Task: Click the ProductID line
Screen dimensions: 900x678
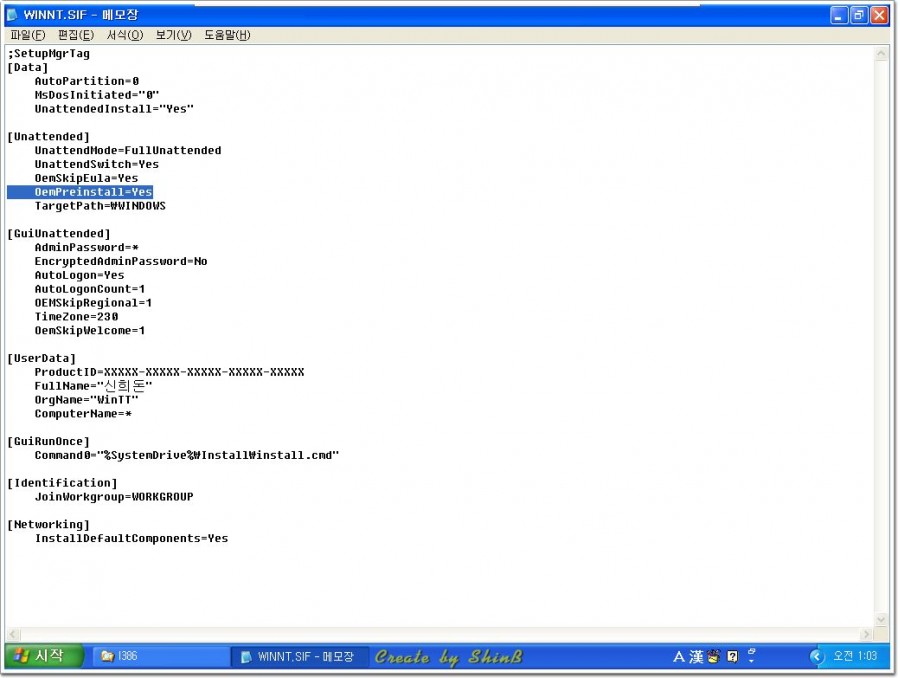Action: click(x=169, y=372)
